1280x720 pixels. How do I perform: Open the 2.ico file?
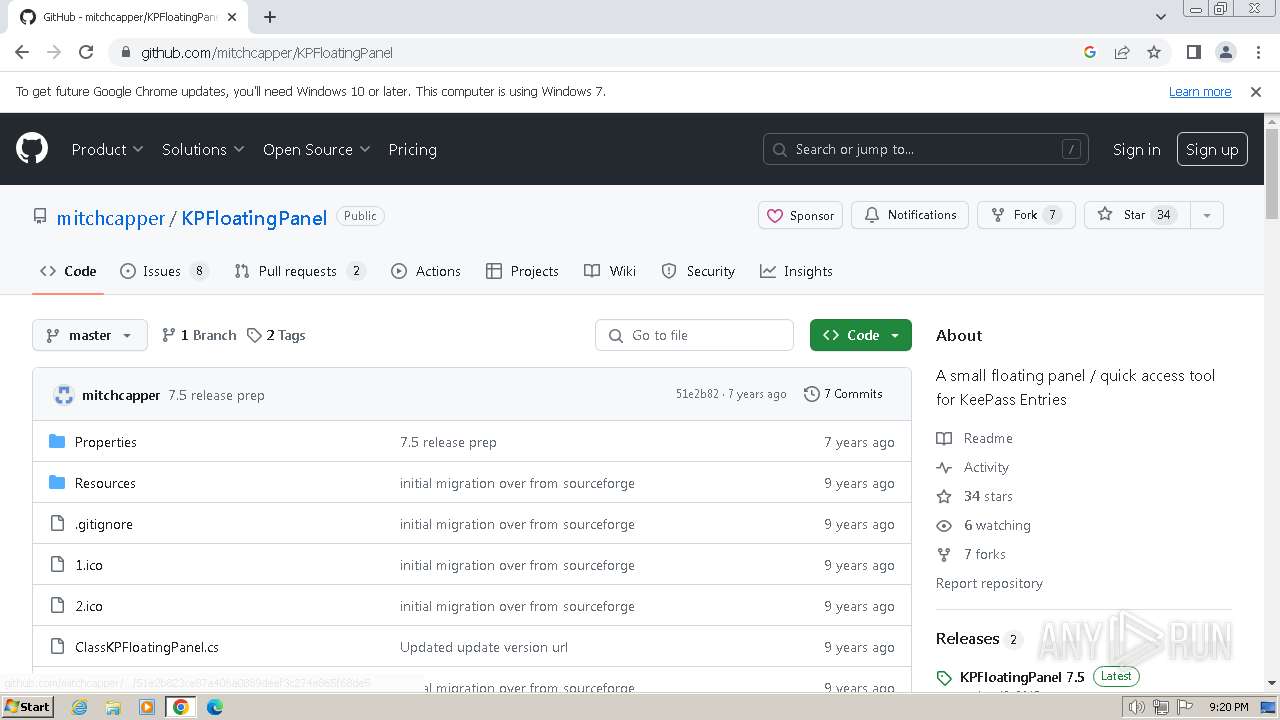pos(89,606)
